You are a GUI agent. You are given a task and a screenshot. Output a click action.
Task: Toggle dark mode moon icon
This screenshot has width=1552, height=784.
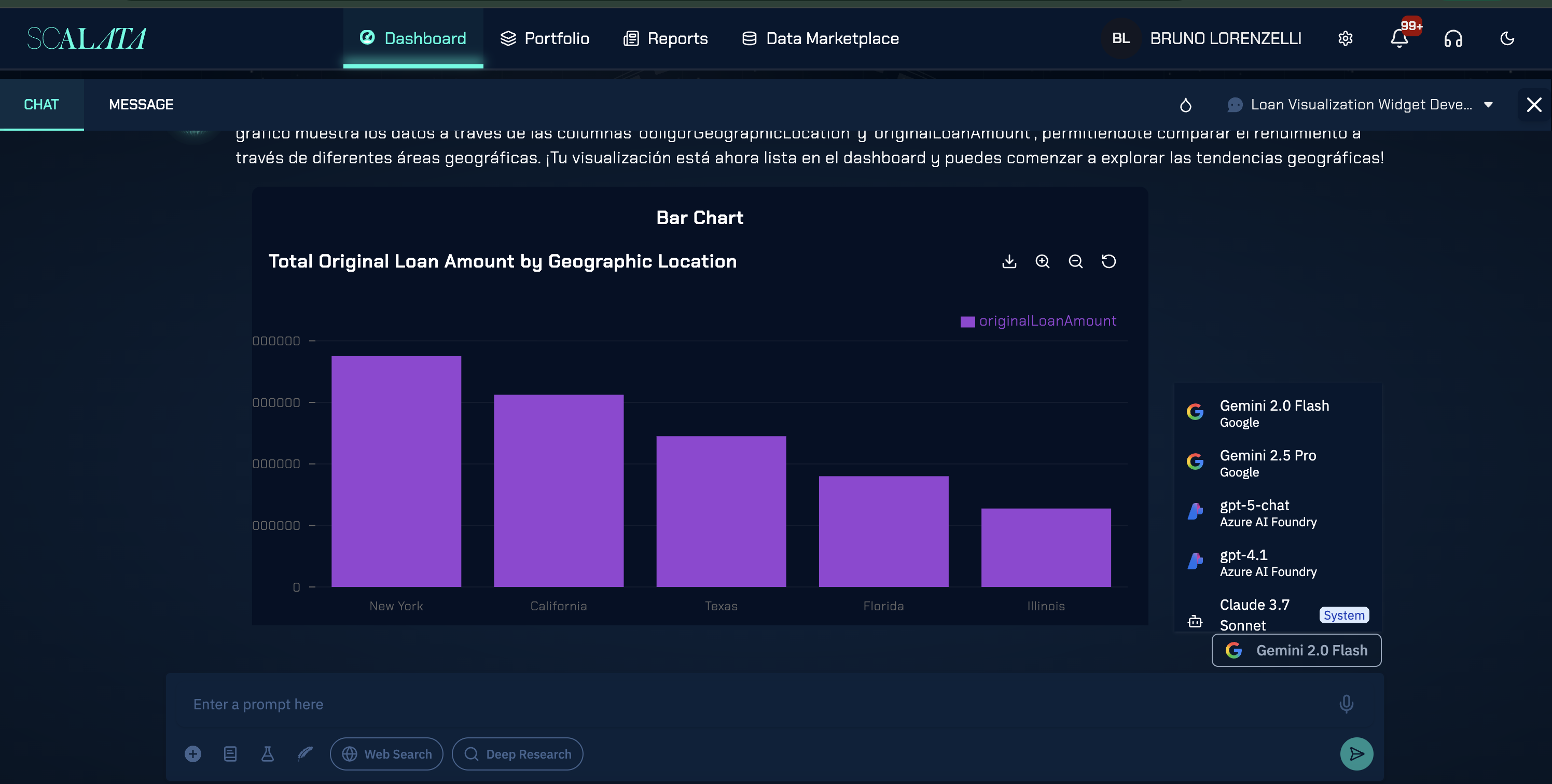(1507, 38)
